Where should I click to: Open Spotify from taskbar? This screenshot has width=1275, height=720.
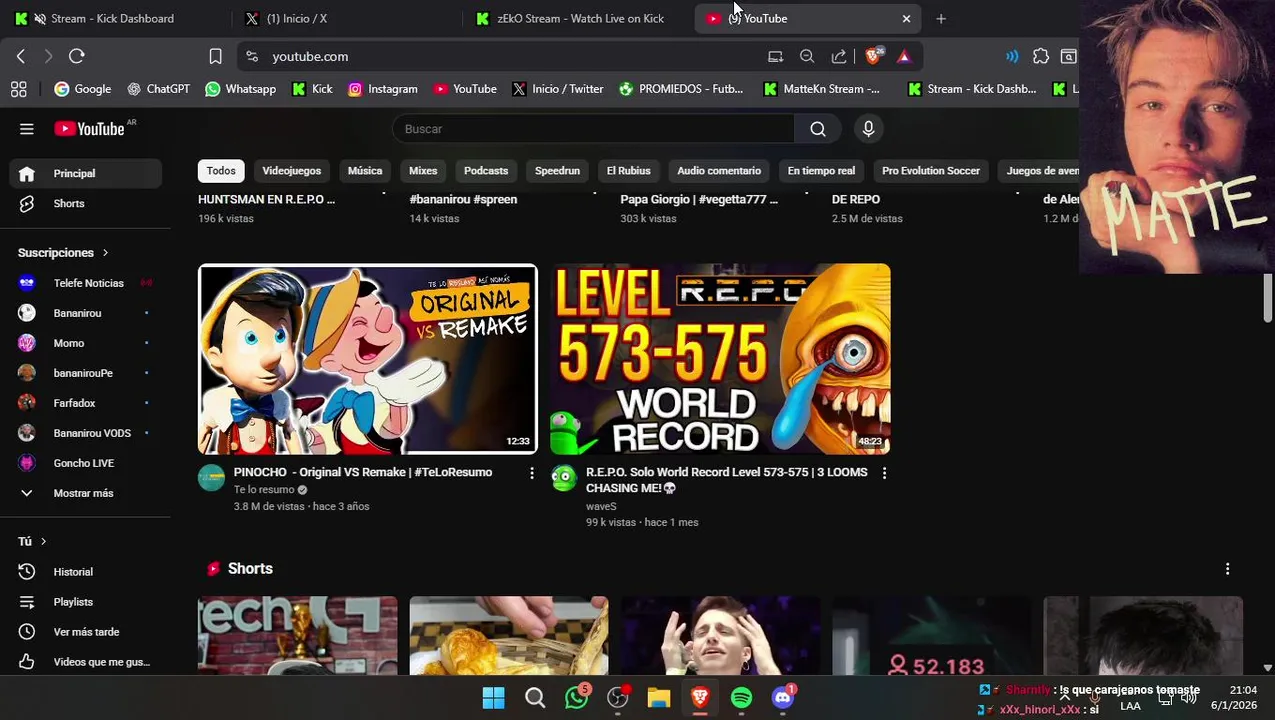click(741, 698)
